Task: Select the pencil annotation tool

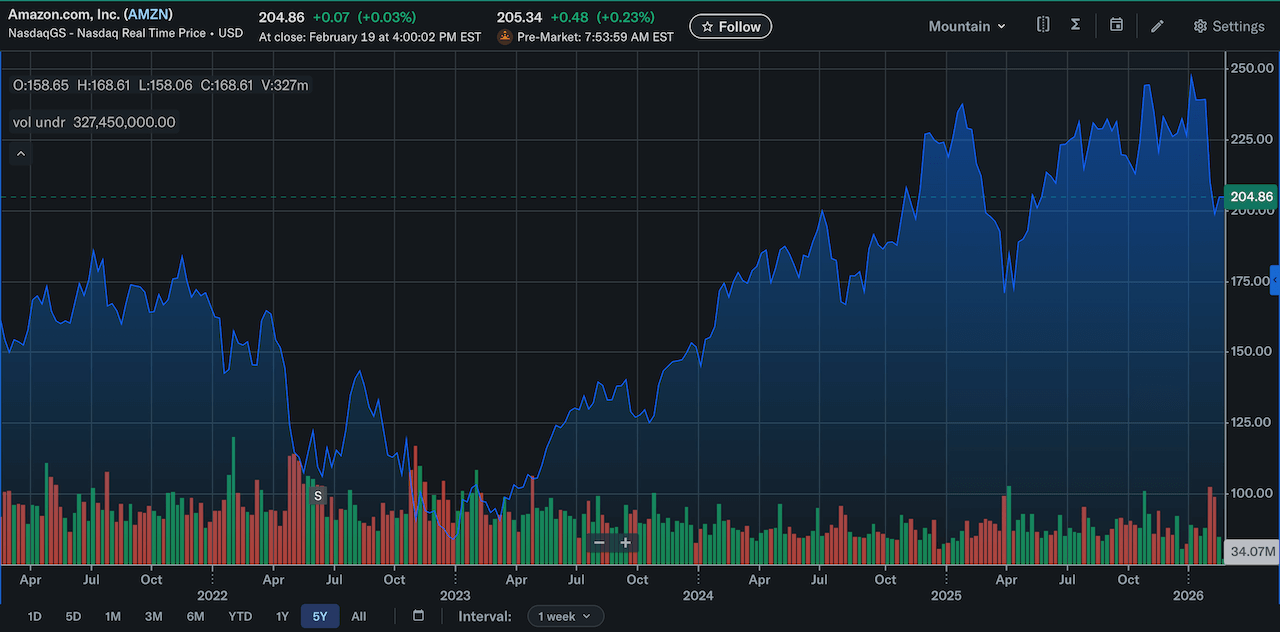Action: [1157, 24]
